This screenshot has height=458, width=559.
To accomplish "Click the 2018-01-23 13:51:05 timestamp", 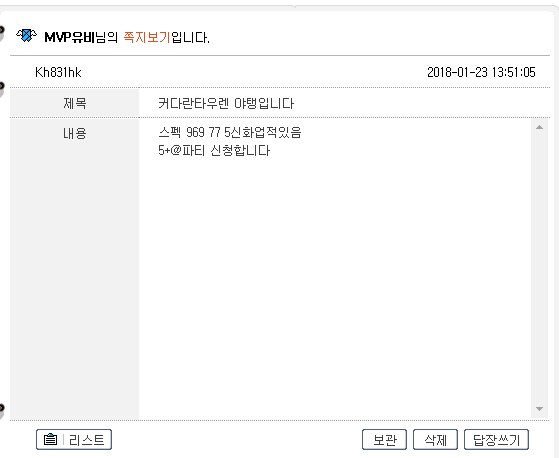I will pos(481,72).
